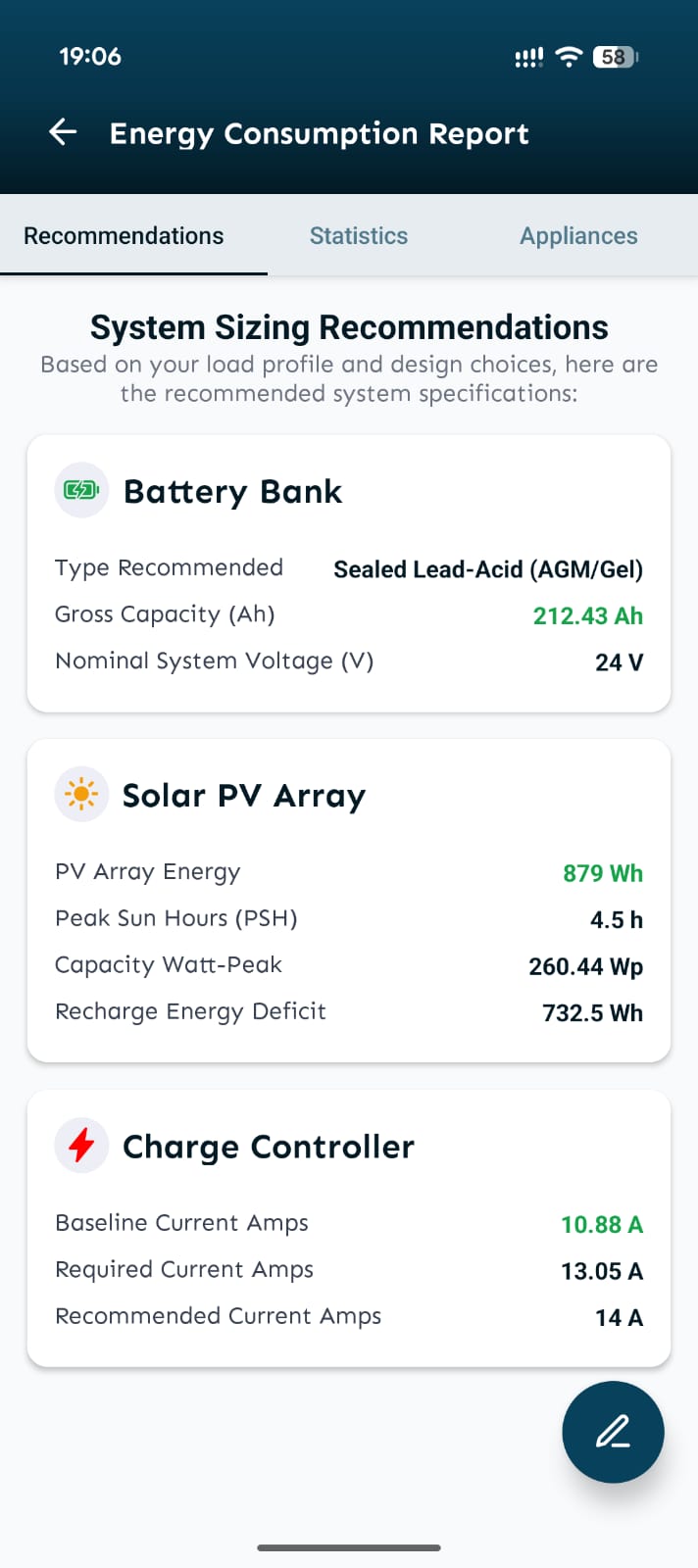Tap the cellular signal icon

pyautogui.click(x=528, y=58)
